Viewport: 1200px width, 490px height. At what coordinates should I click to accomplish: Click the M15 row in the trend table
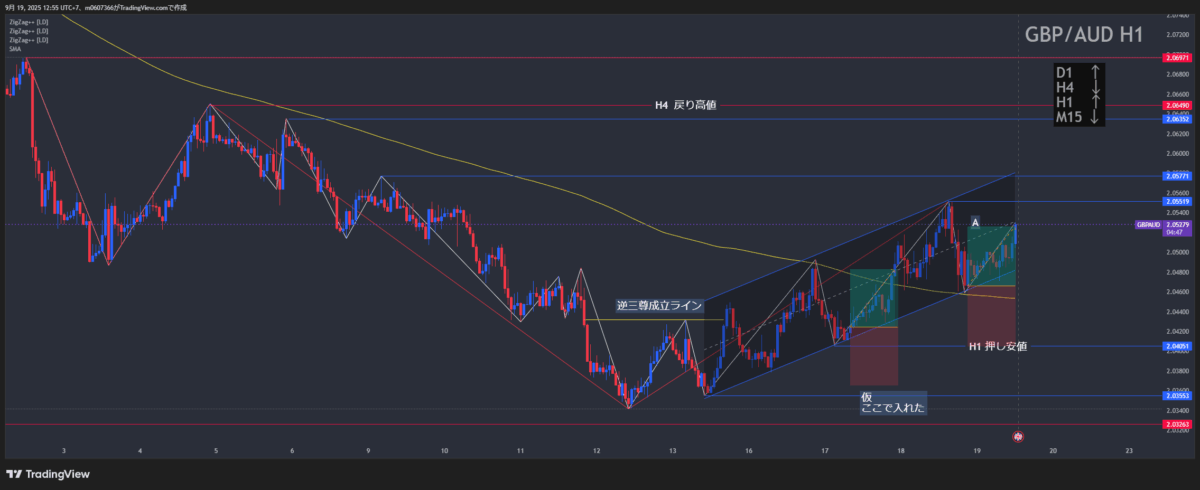click(x=1079, y=118)
